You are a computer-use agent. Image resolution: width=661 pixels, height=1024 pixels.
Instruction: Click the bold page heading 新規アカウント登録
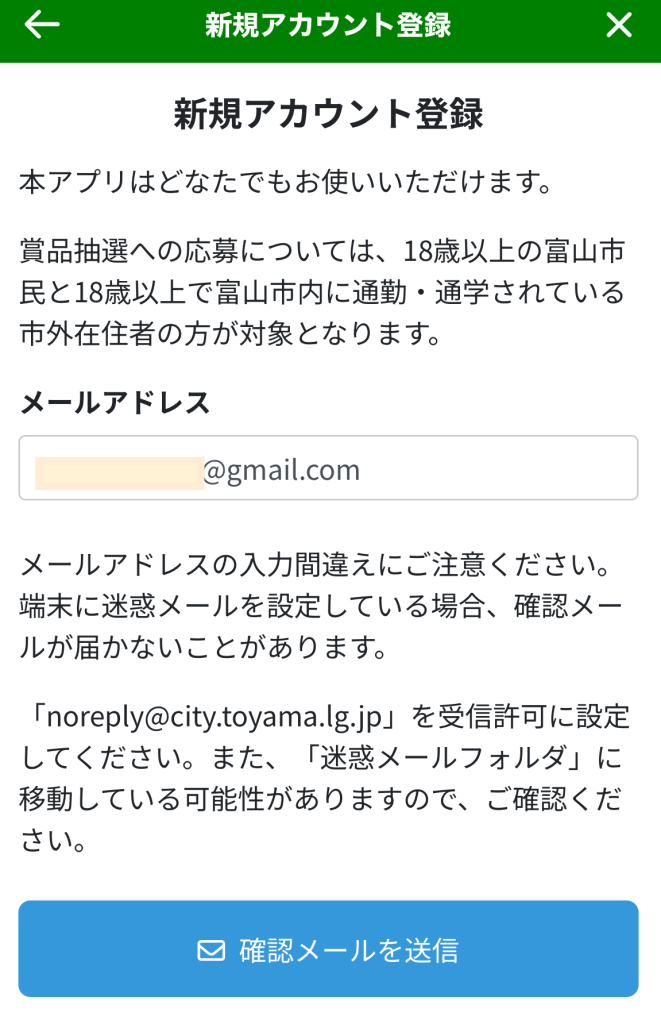(329, 115)
